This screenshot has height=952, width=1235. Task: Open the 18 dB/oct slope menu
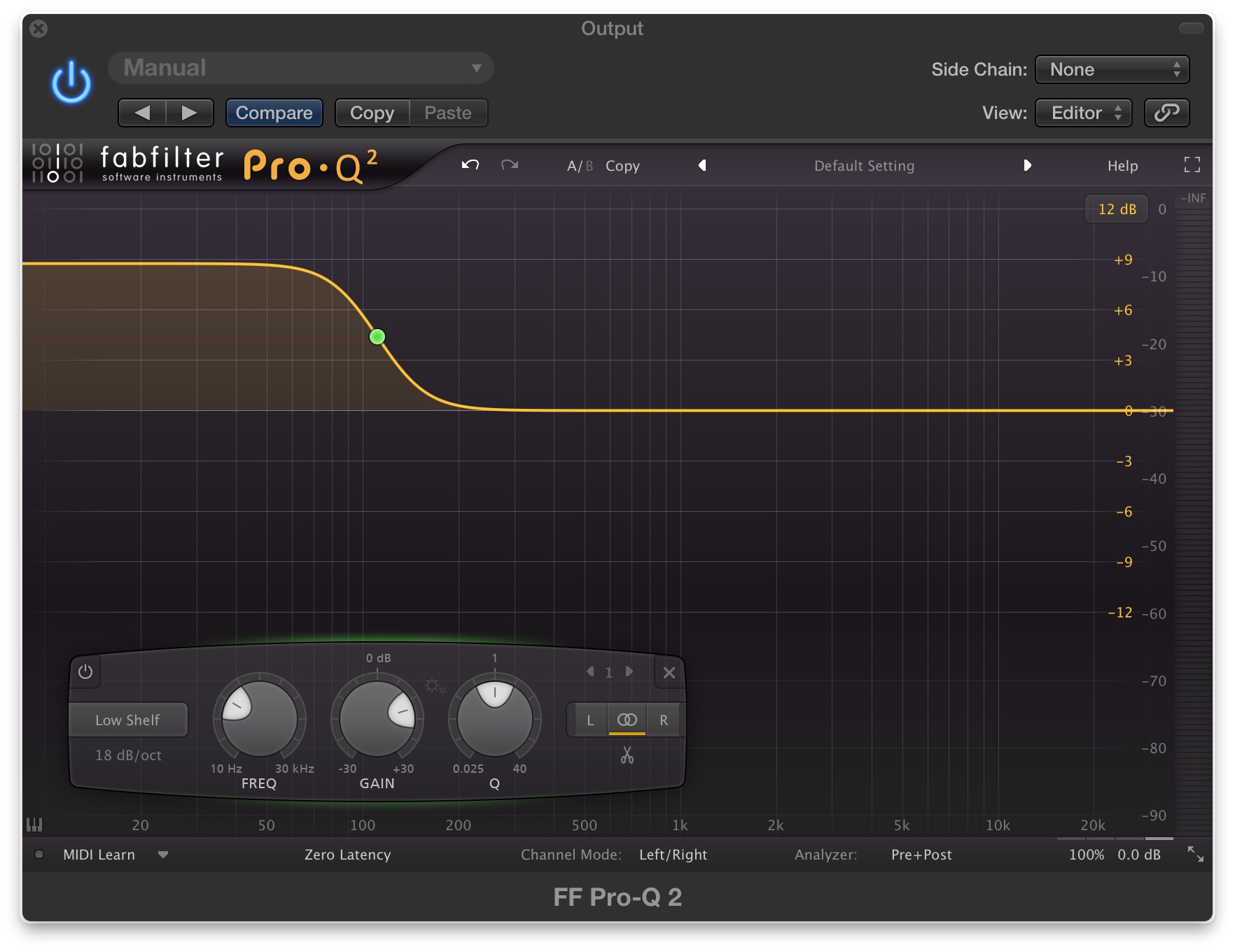128,755
